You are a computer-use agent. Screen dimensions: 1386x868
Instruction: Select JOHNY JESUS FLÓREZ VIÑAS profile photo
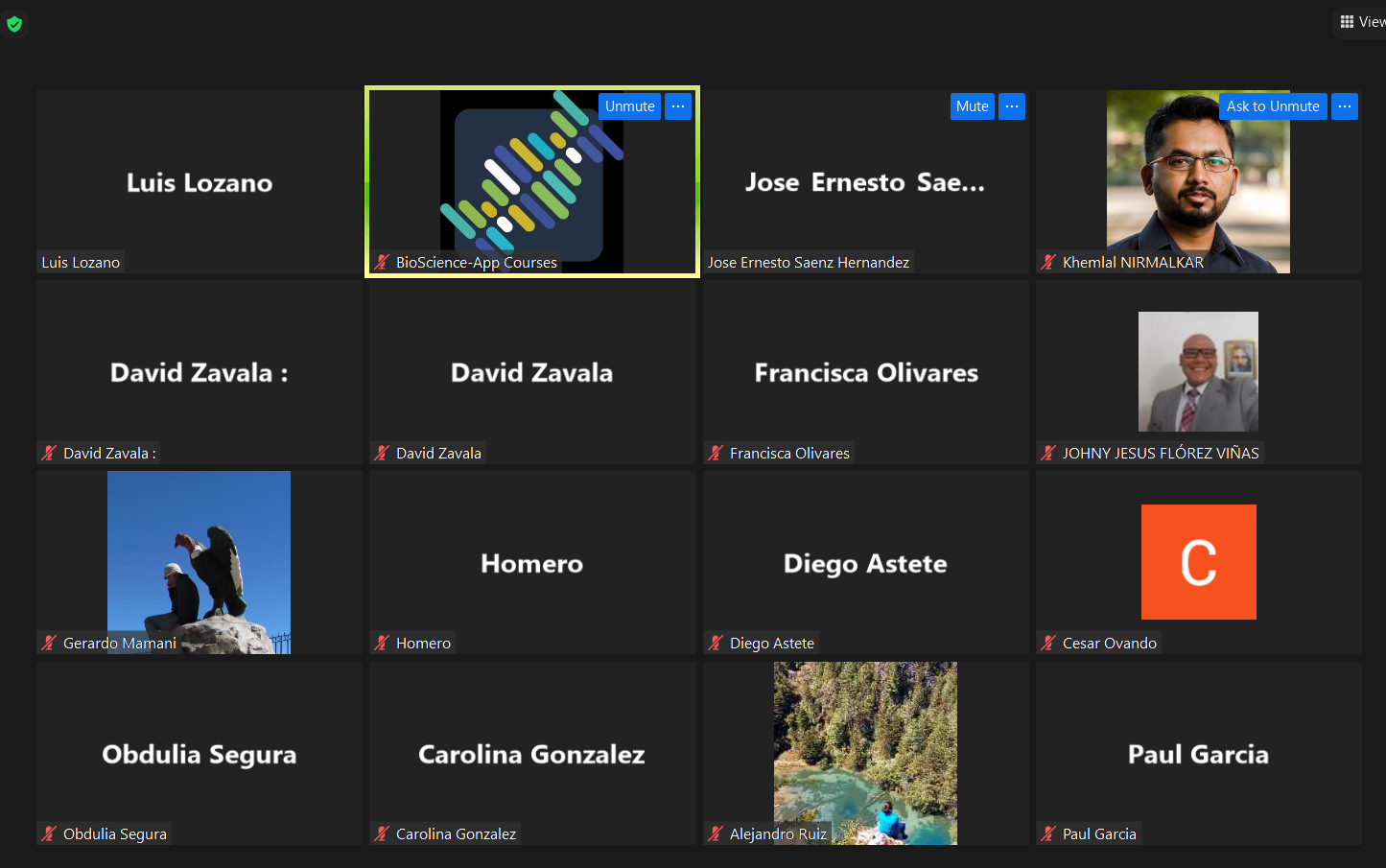click(x=1198, y=371)
